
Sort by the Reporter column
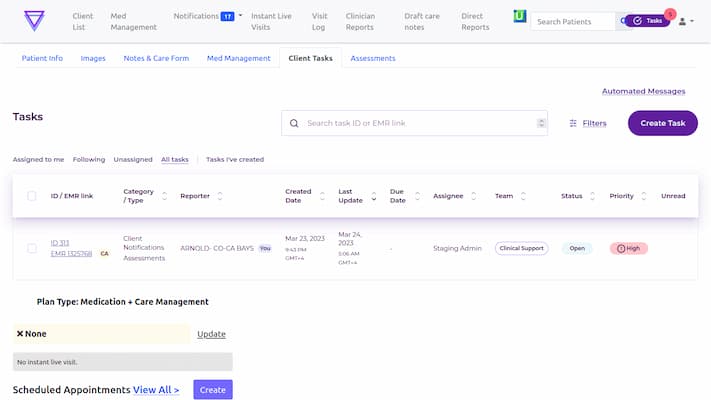point(220,196)
